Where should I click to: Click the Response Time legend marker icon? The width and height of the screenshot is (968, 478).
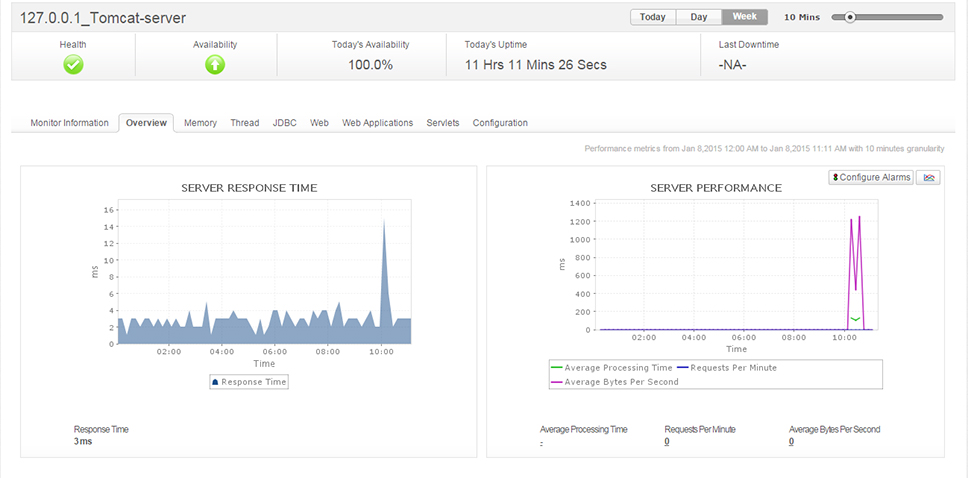click(x=215, y=382)
